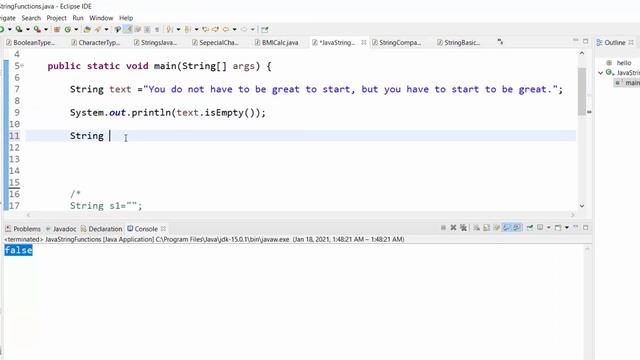The height and width of the screenshot is (360, 640).
Task: Toggle Show Console on Standard Out
Action: (x=507, y=228)
